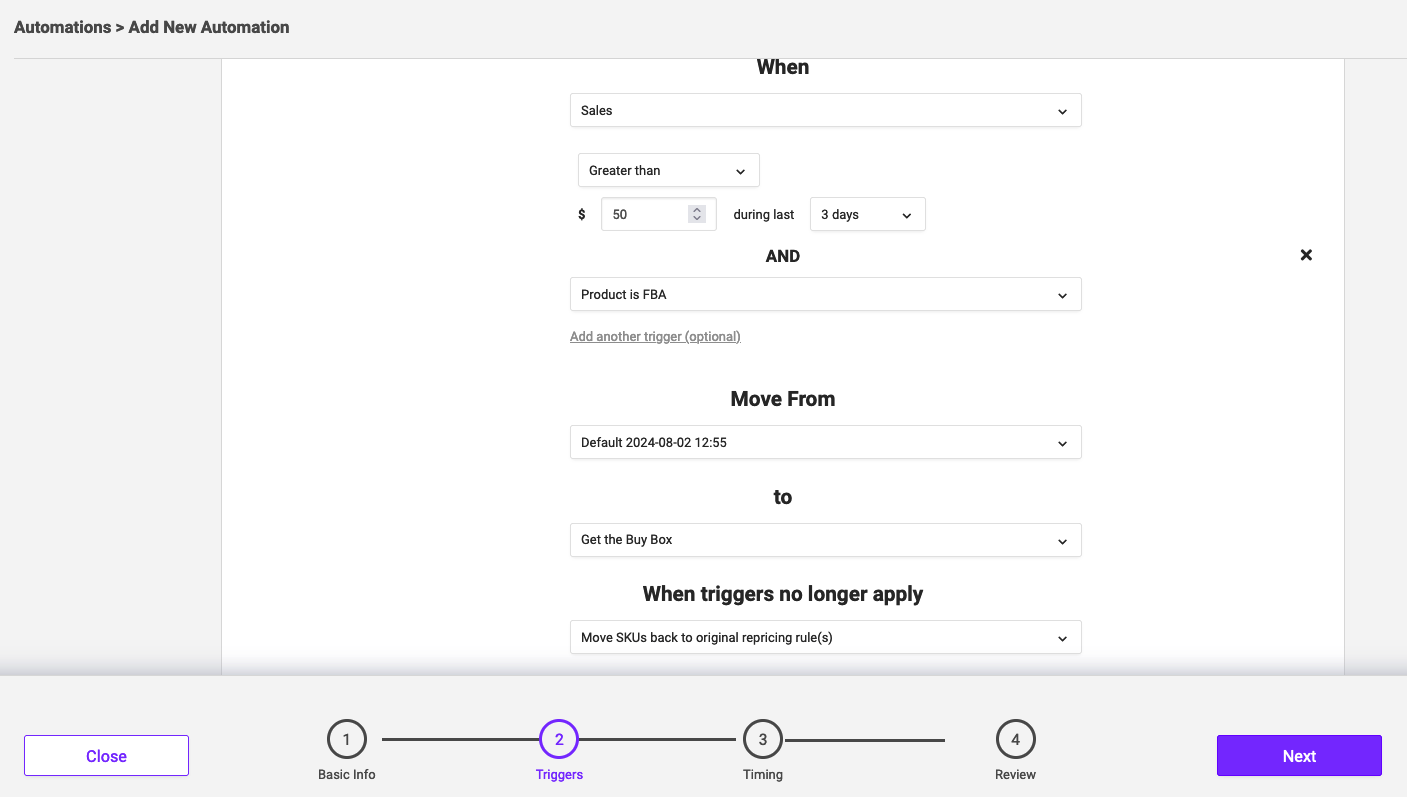Open the Sales trigger type dropdown
The width and height of the screenshot is (1407, 797).
point(825,110)
